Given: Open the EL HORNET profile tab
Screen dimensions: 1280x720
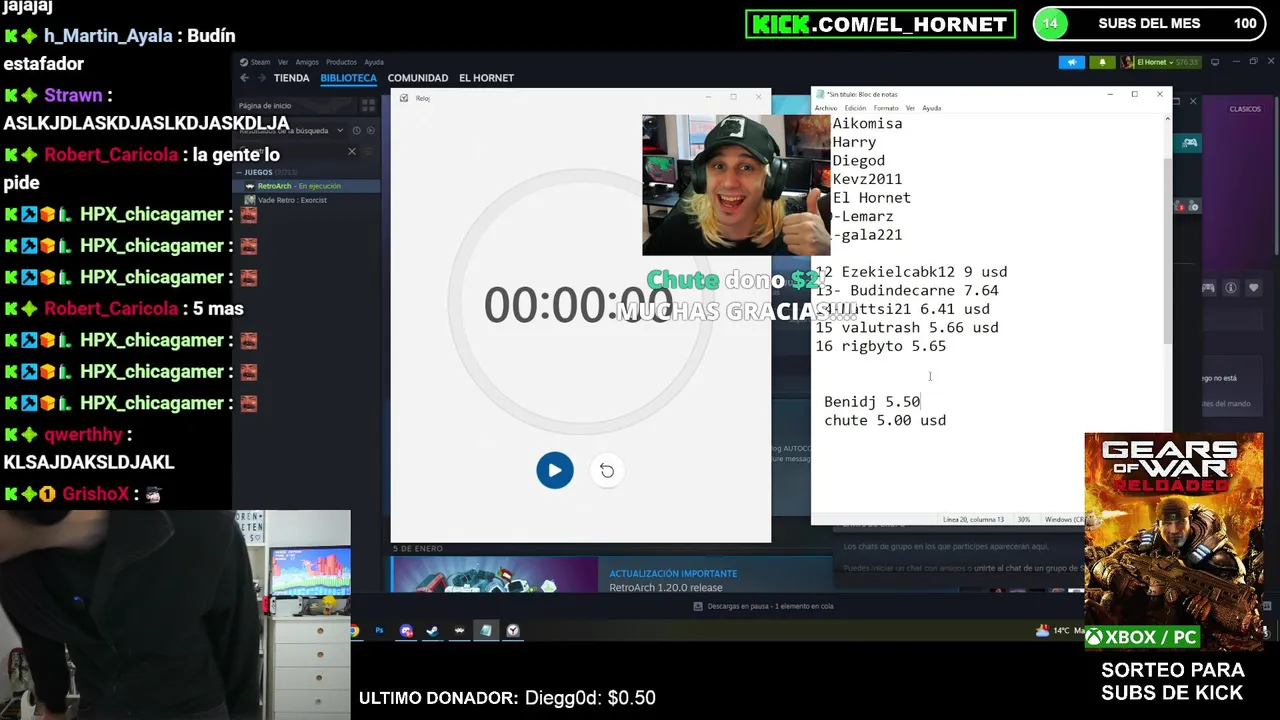Looking at the screenshot, I should (486, 78).
